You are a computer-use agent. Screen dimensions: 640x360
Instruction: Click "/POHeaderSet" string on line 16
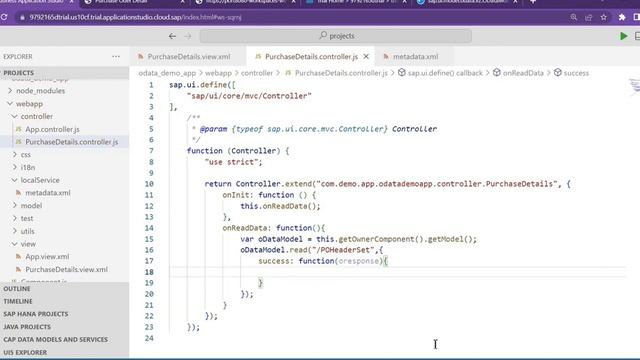pos(343,250)
